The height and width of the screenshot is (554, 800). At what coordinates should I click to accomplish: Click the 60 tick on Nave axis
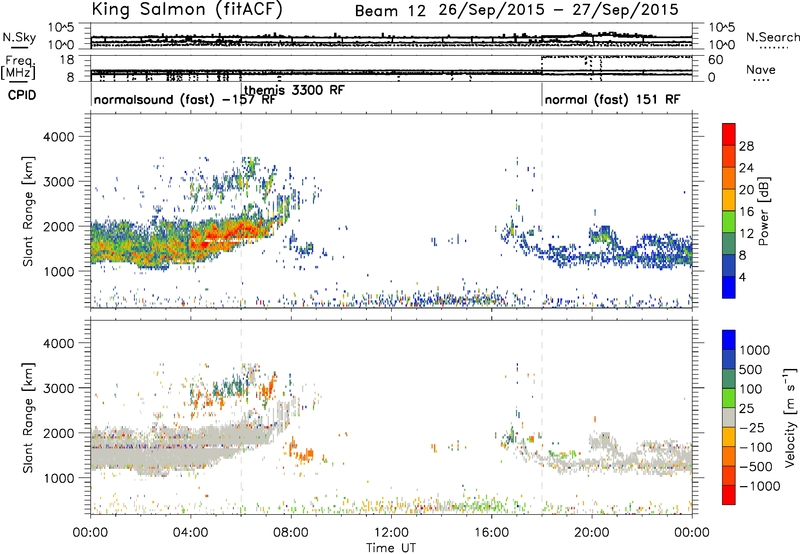tap(716, 60)
